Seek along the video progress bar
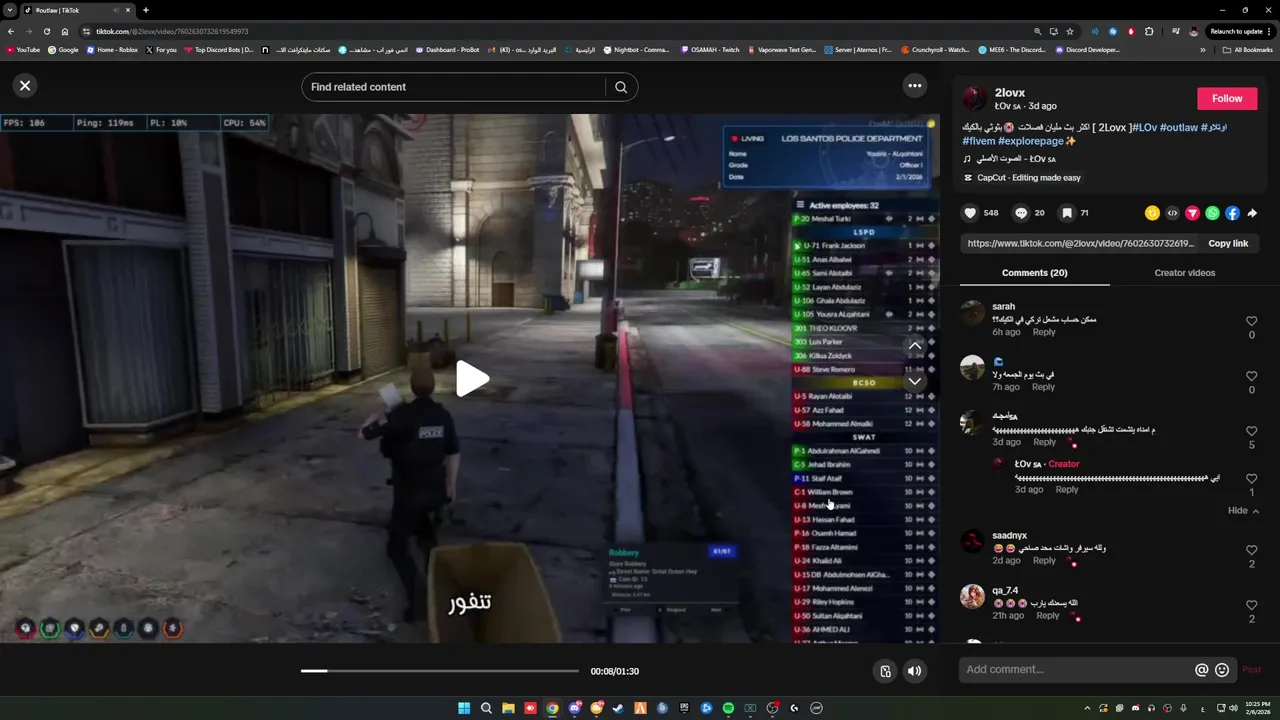The height and width of the screenshot is (720, 1280). 440,671
